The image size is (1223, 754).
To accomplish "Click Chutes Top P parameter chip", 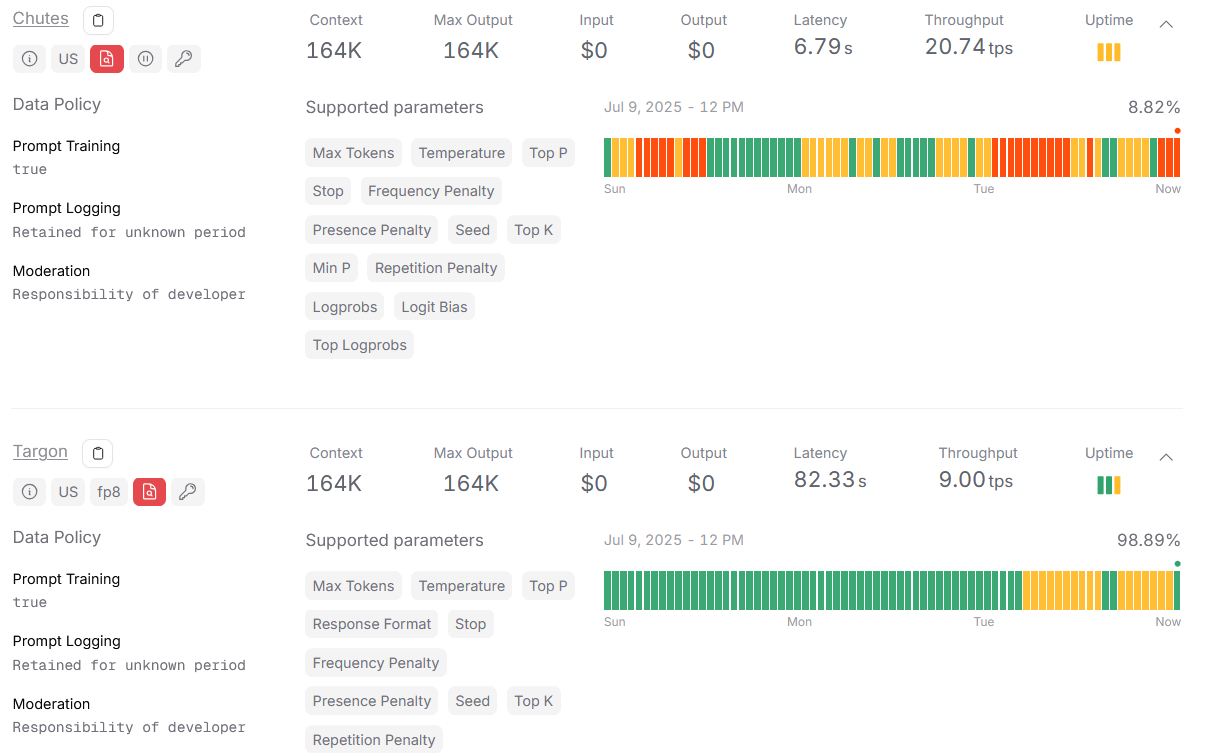I will (548, 153).
